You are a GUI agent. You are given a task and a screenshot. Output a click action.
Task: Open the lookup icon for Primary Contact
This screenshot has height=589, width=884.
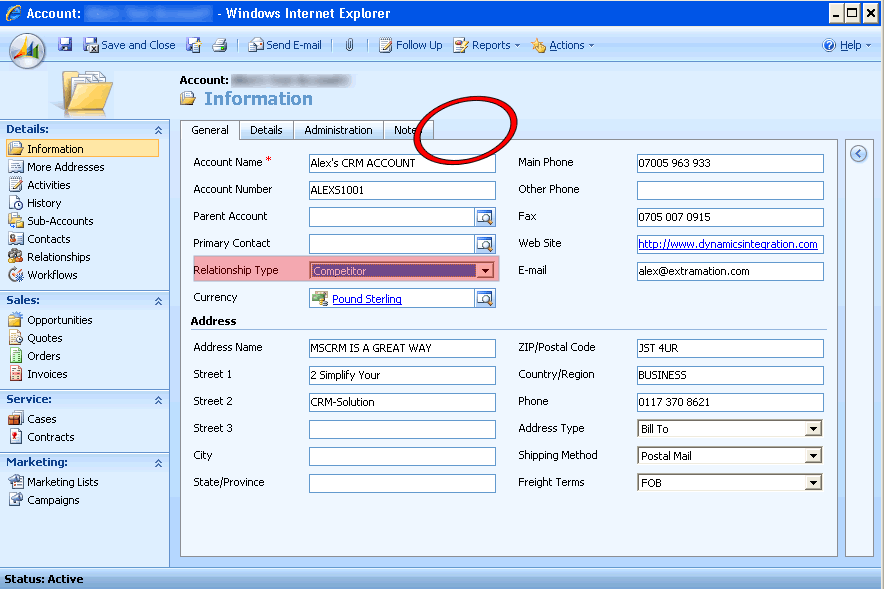coord(484,244)
